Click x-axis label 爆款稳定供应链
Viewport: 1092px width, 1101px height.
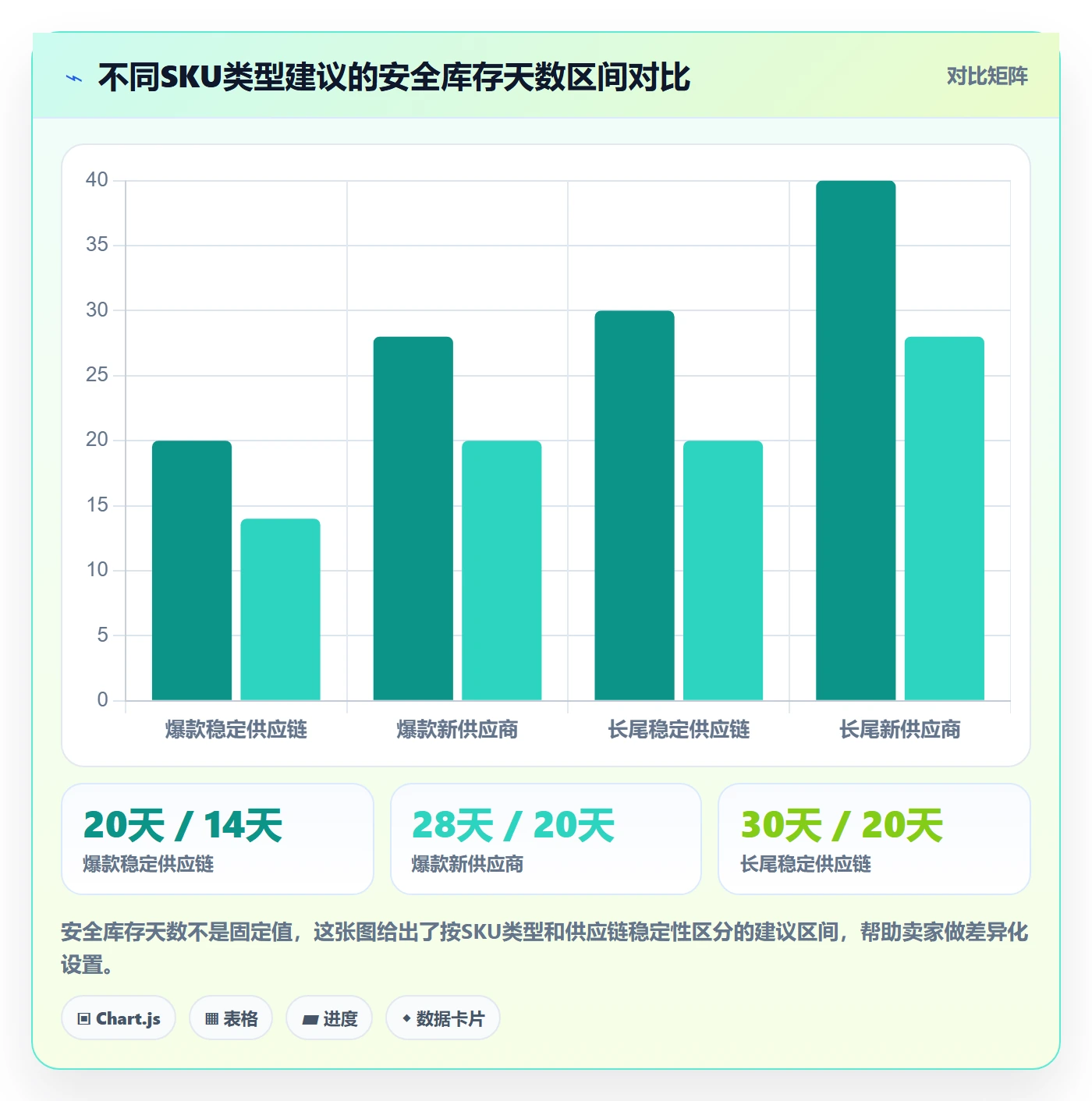[236, 730]
